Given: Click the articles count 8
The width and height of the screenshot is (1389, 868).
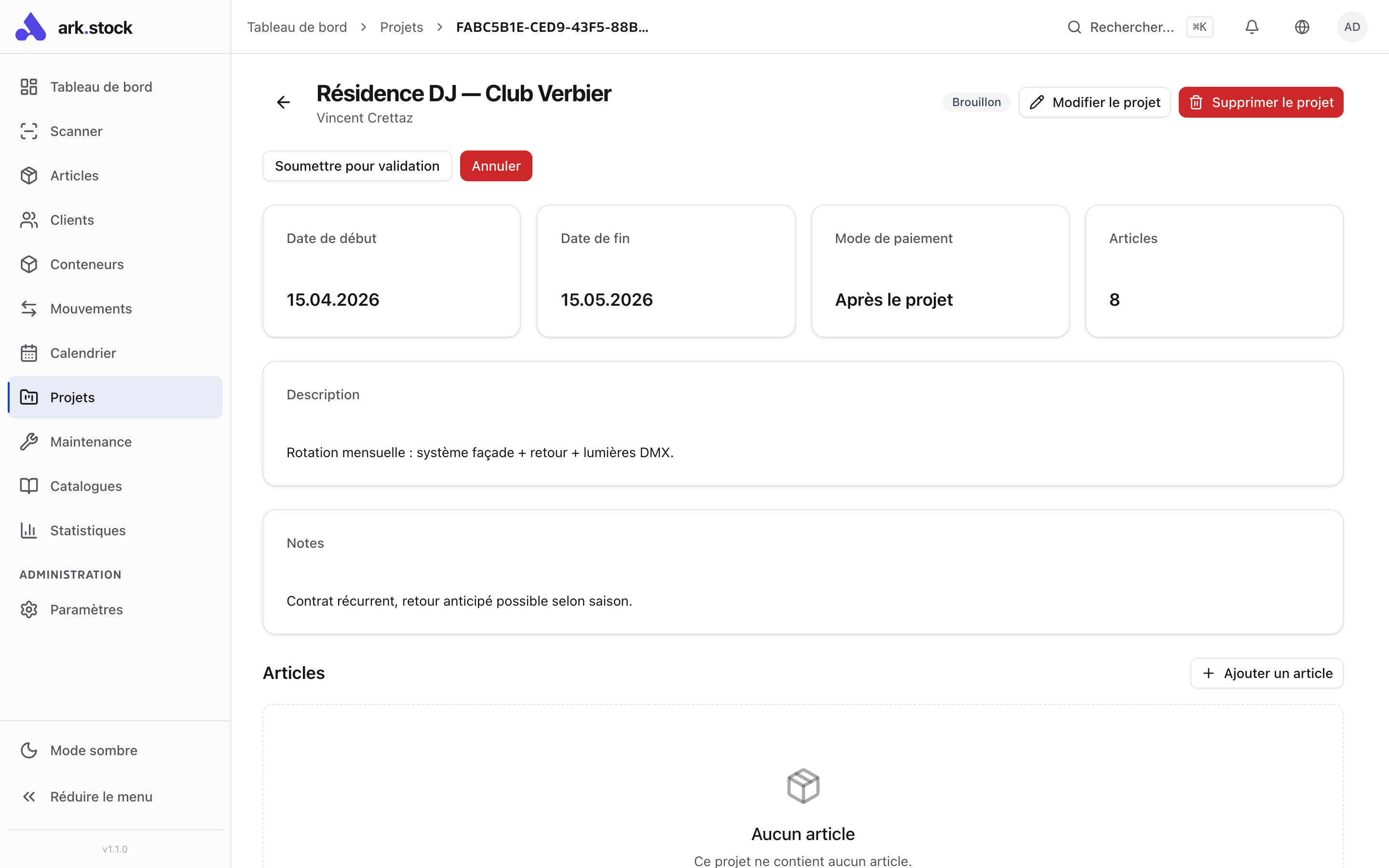Looking at the screenshot, I should tap(1115, 299).
